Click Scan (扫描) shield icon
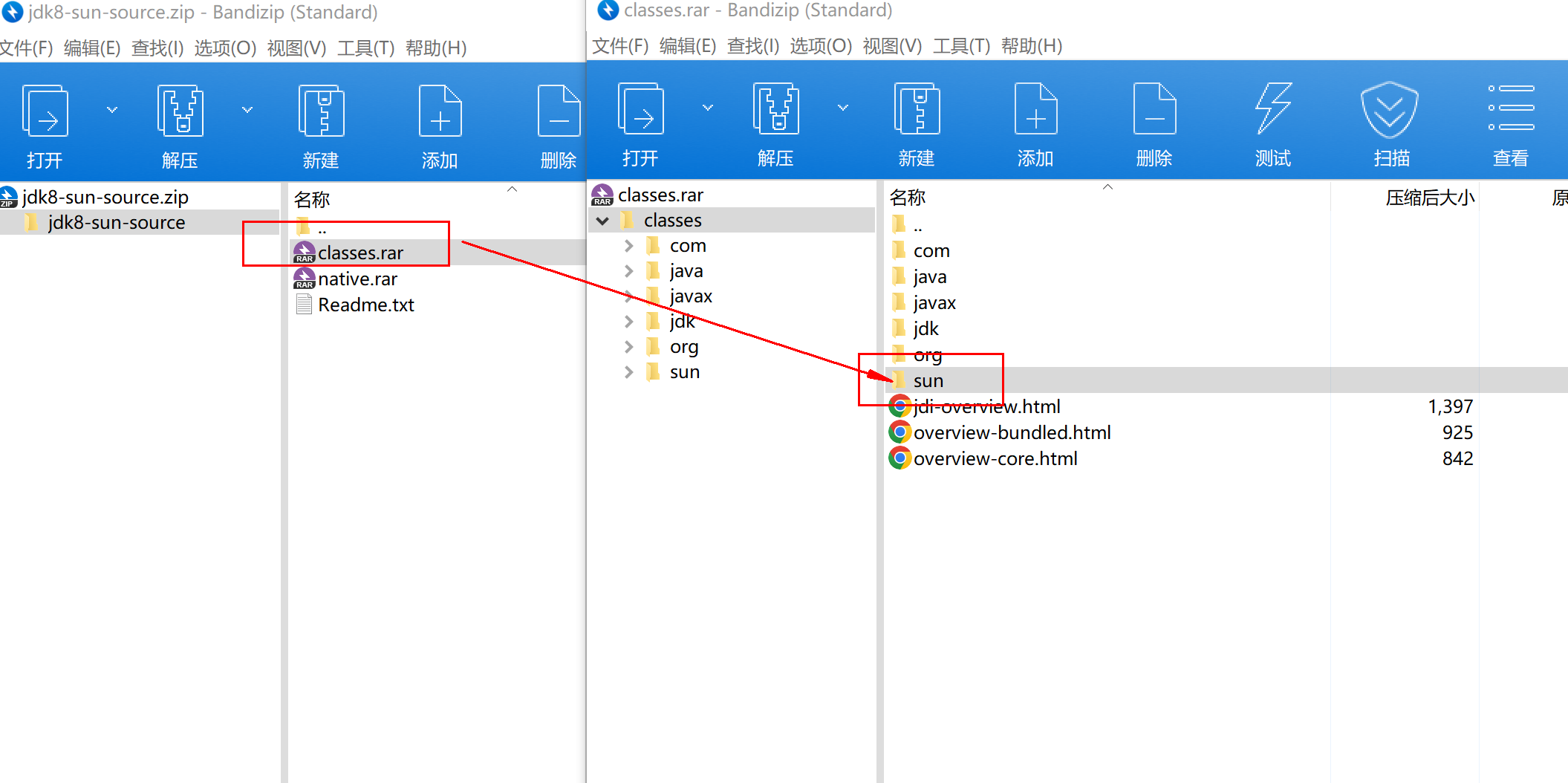Image resolution: width=1568 pixels, height=783 pixels. pos(1390,110)
